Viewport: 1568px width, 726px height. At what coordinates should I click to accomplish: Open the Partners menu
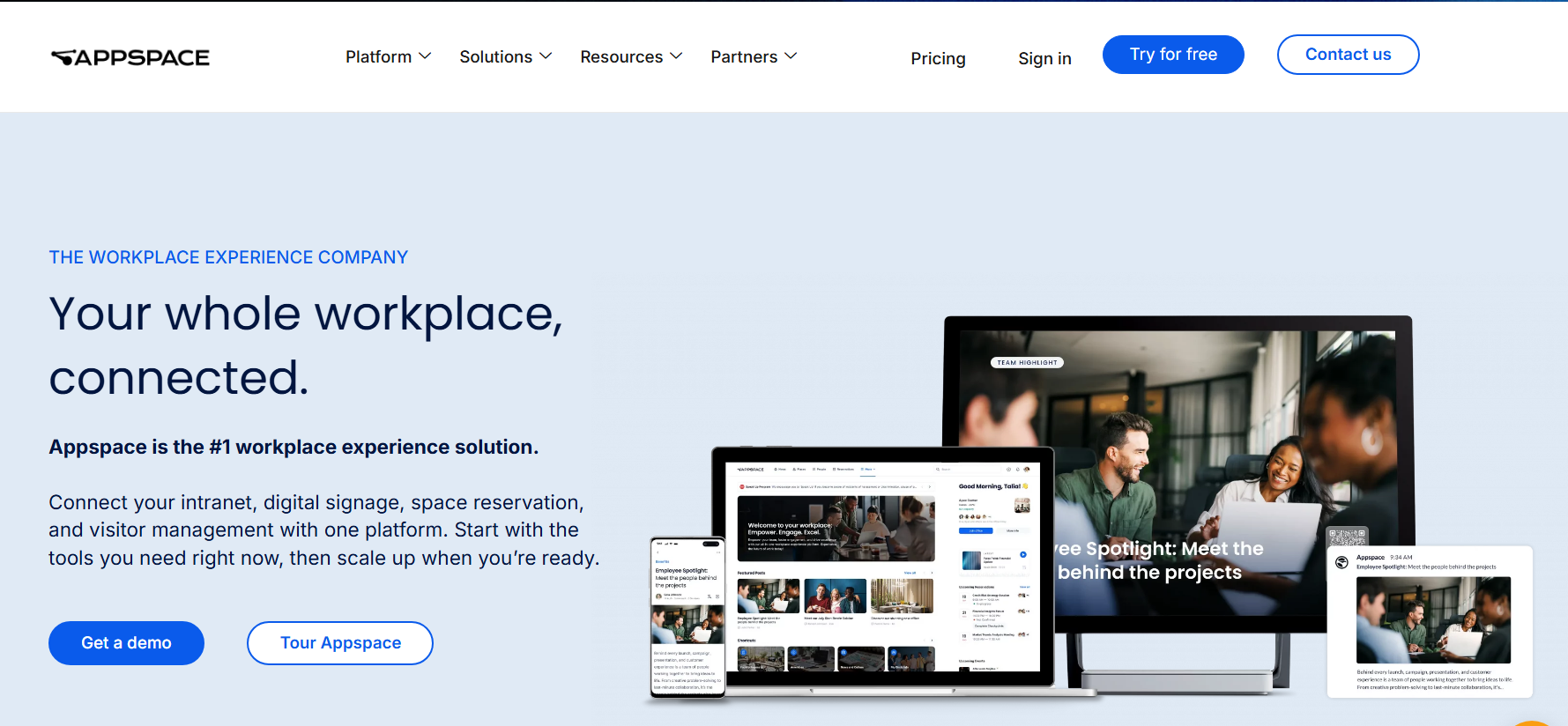[744, 56]
